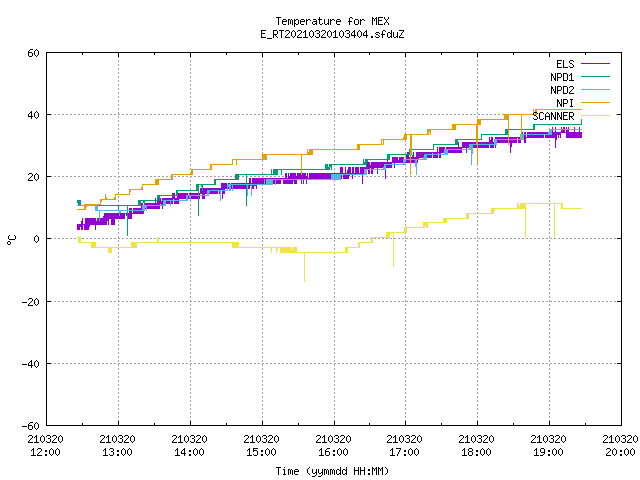Click the y-axis label 60
Image resolution: width=640 pixels, height=480 pixels.
(33, 53)
